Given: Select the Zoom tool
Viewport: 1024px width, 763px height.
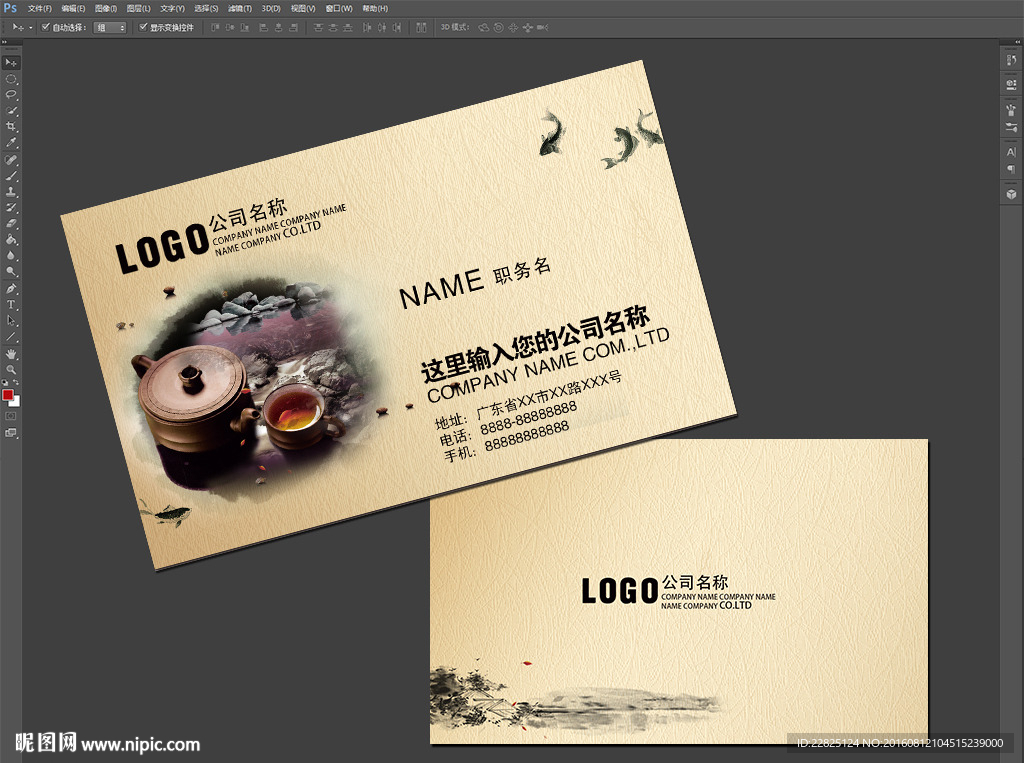Looking at the screenshot, I should coord(11,370).
